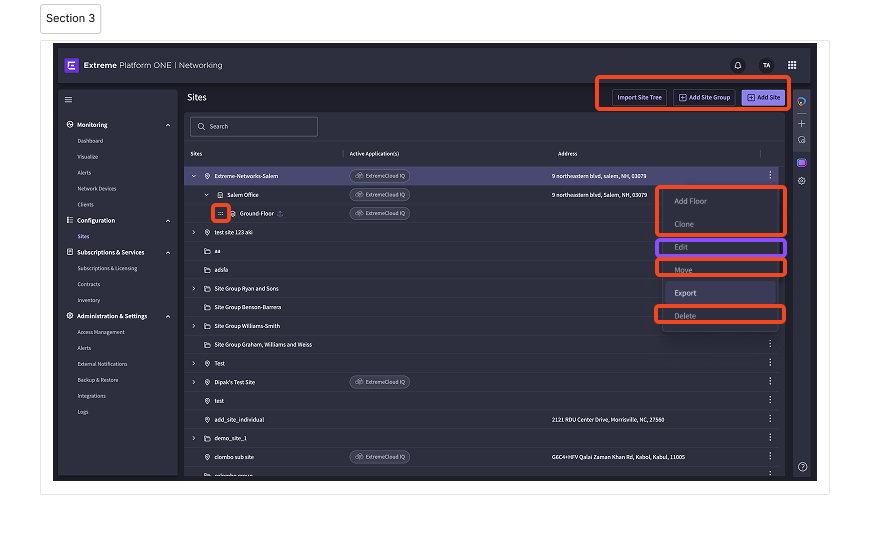Open Dashboard in sidebar

[90, 141]
